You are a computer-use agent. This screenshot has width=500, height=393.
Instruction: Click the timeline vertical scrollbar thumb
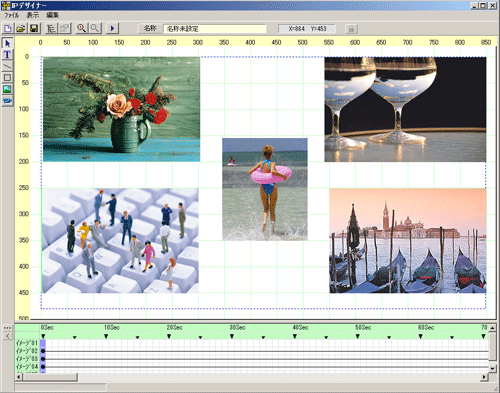click(x=493, y=346)
